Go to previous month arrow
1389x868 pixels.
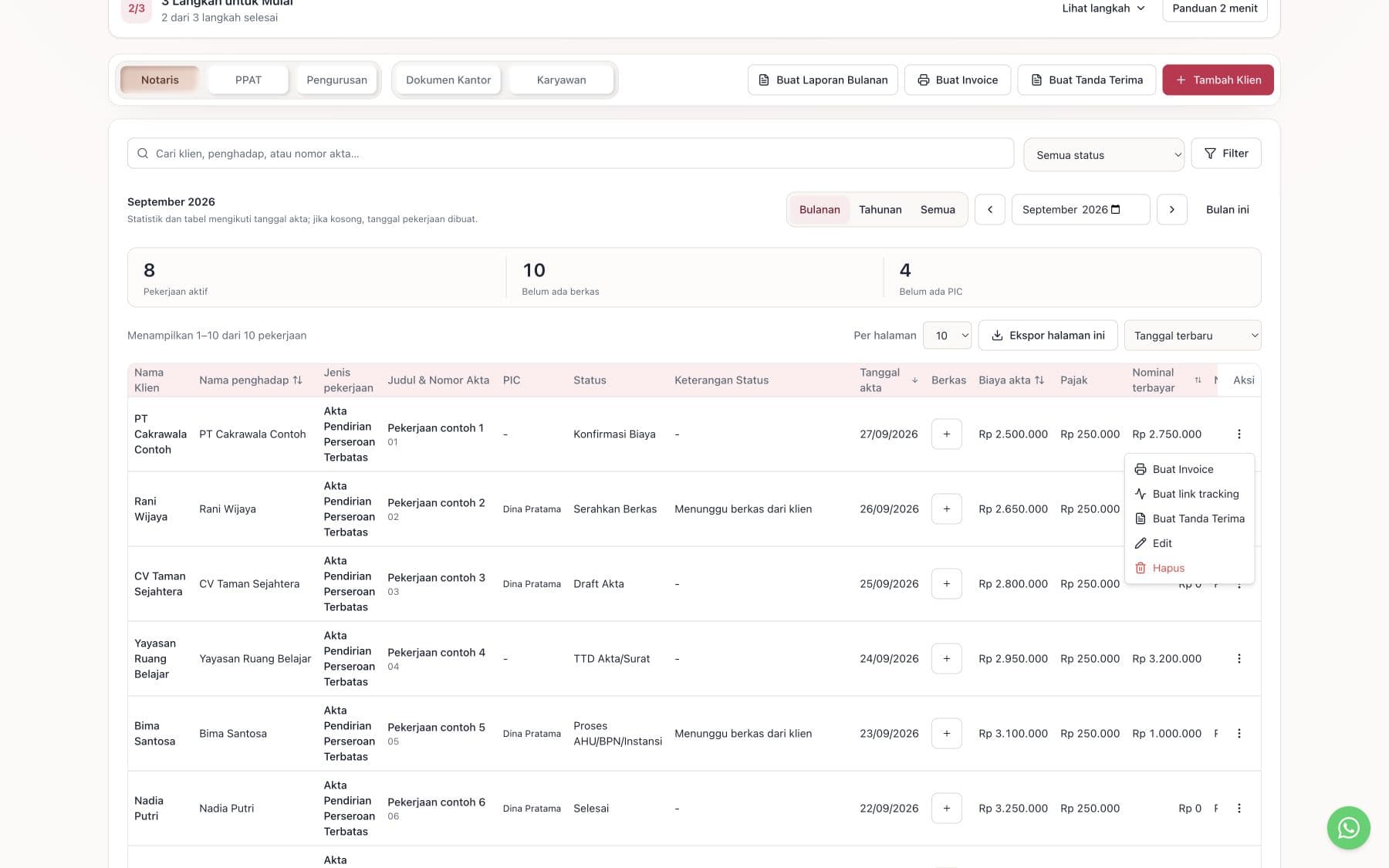[989, 210]
